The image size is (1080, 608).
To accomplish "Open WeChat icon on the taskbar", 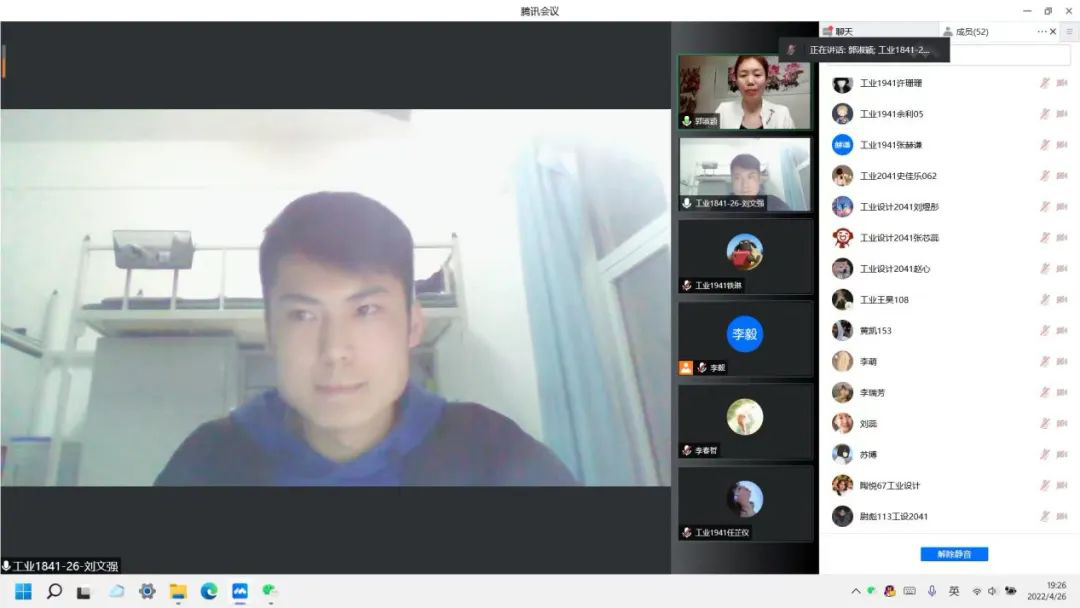I will [x=270, y=591].
